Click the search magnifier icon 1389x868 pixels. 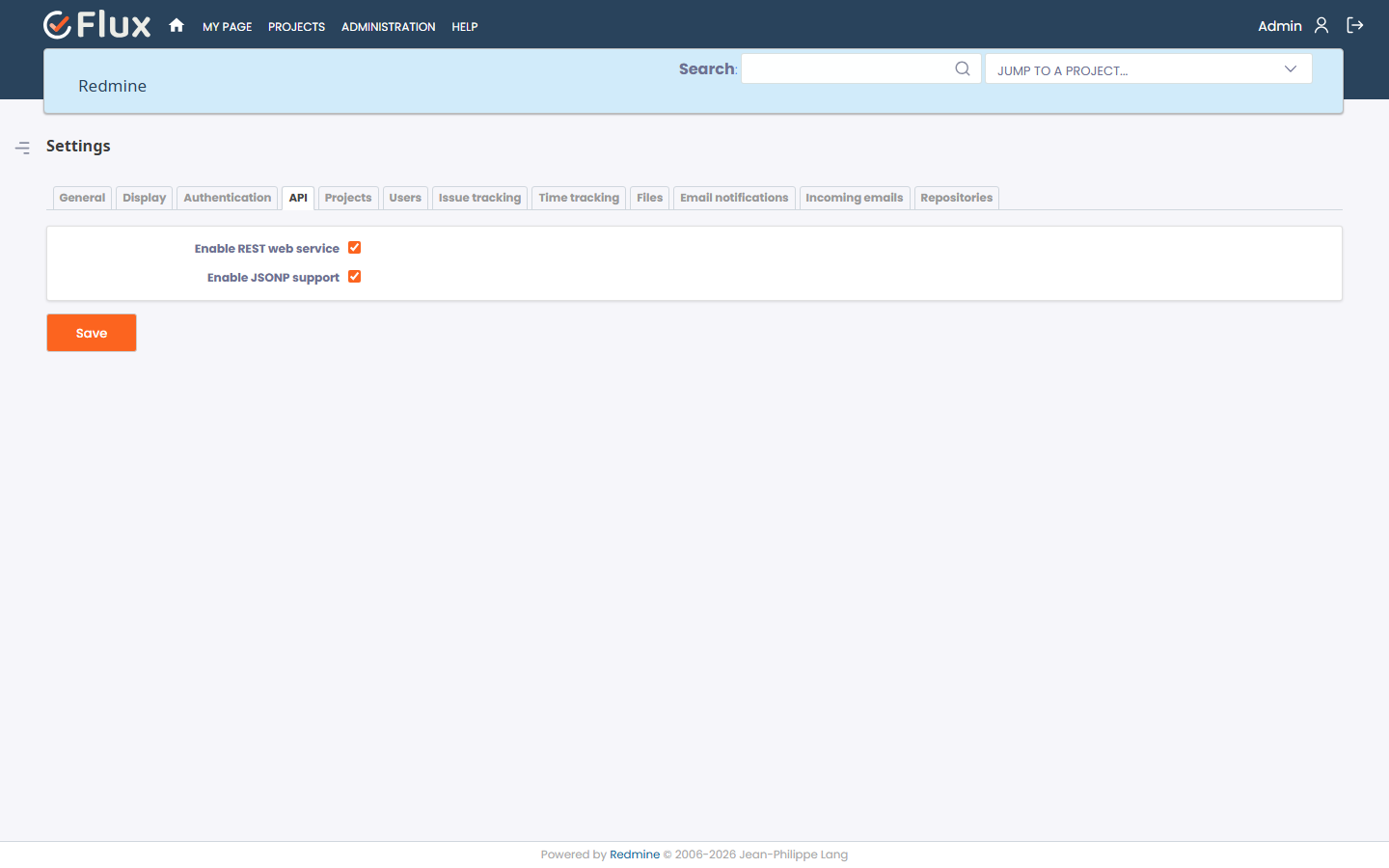point(963,68)
